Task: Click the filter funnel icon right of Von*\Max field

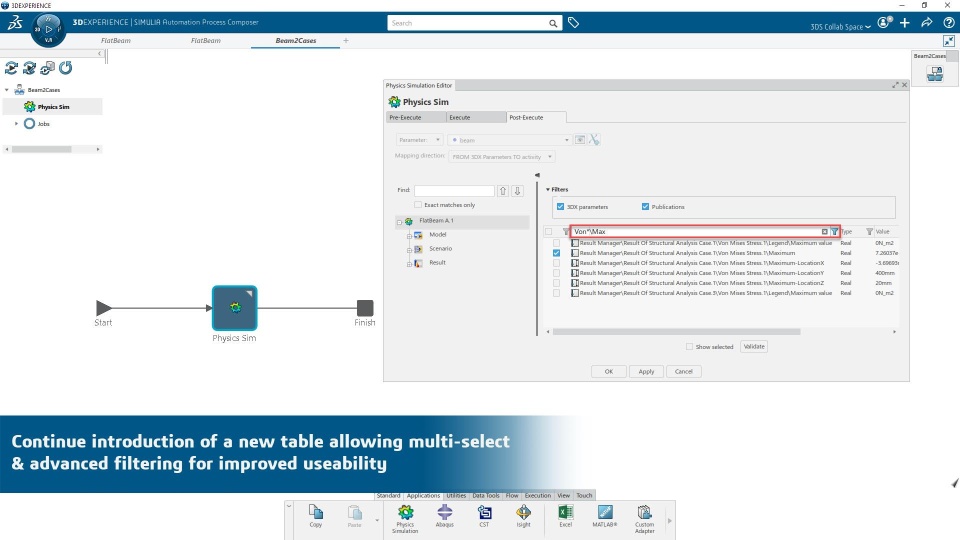Action: tap(834, 231)
